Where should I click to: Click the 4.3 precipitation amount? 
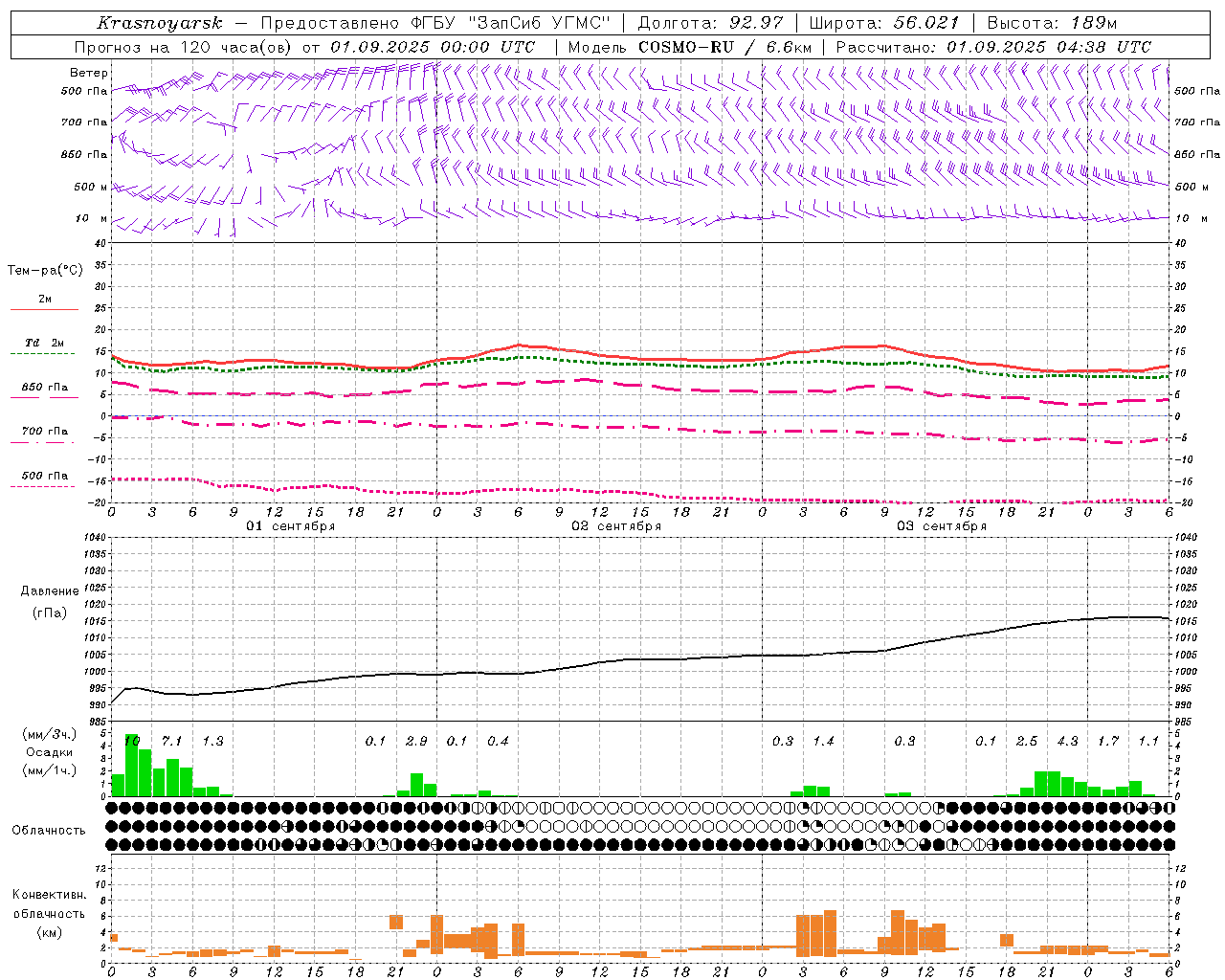point(1067,741)
